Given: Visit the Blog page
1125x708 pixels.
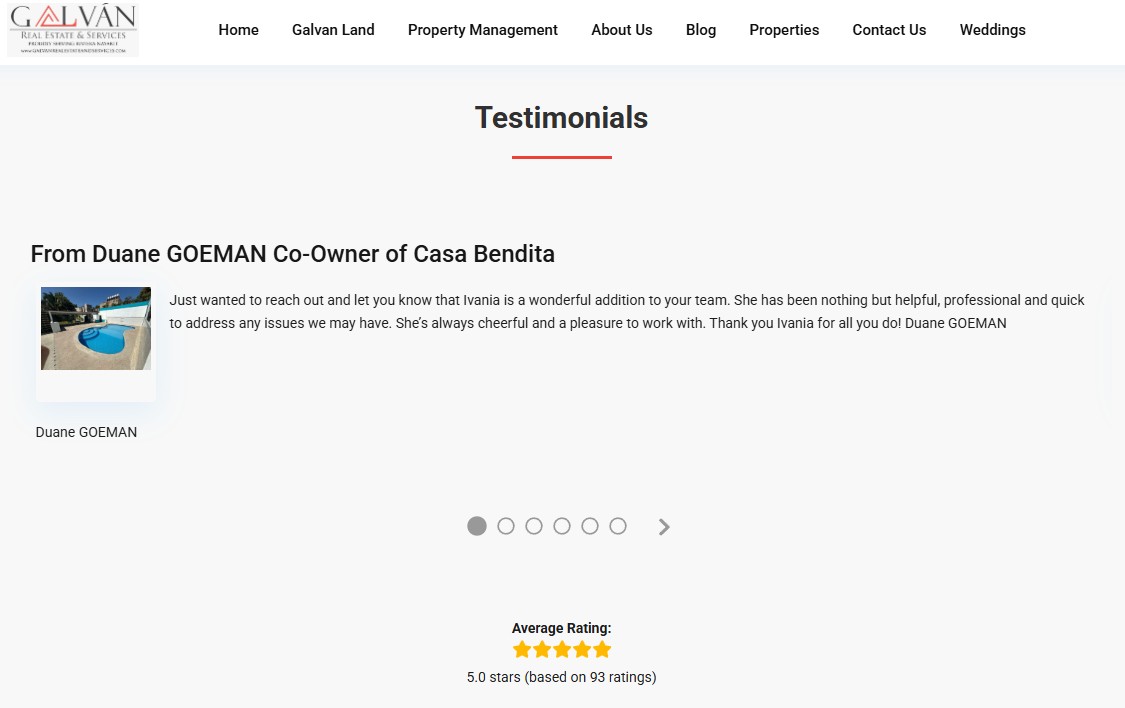Looking at the screenshot, I should 701,30.
